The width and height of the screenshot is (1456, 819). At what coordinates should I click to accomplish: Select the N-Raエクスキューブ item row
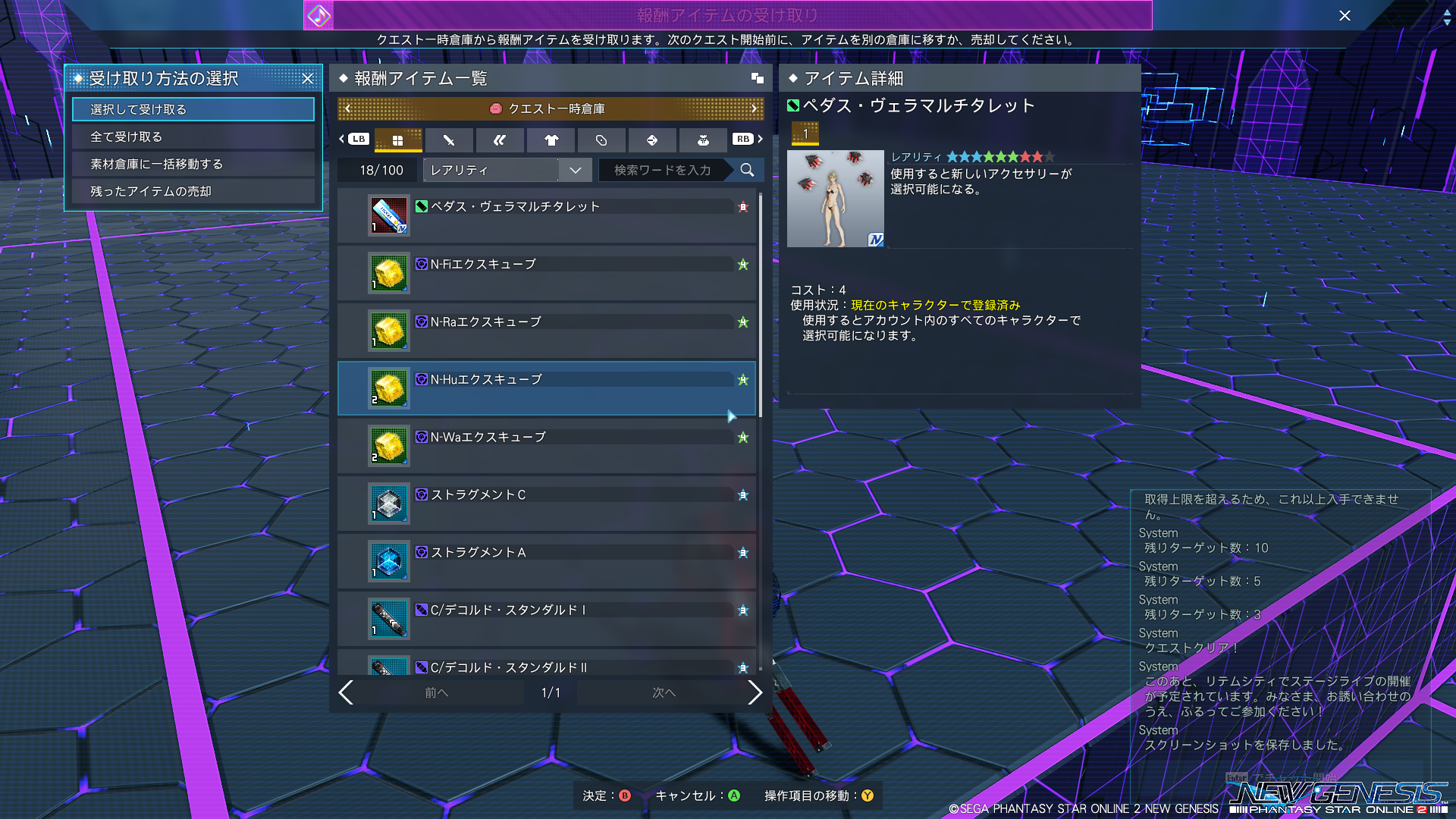pyautogui.click(x=547, y=331)
